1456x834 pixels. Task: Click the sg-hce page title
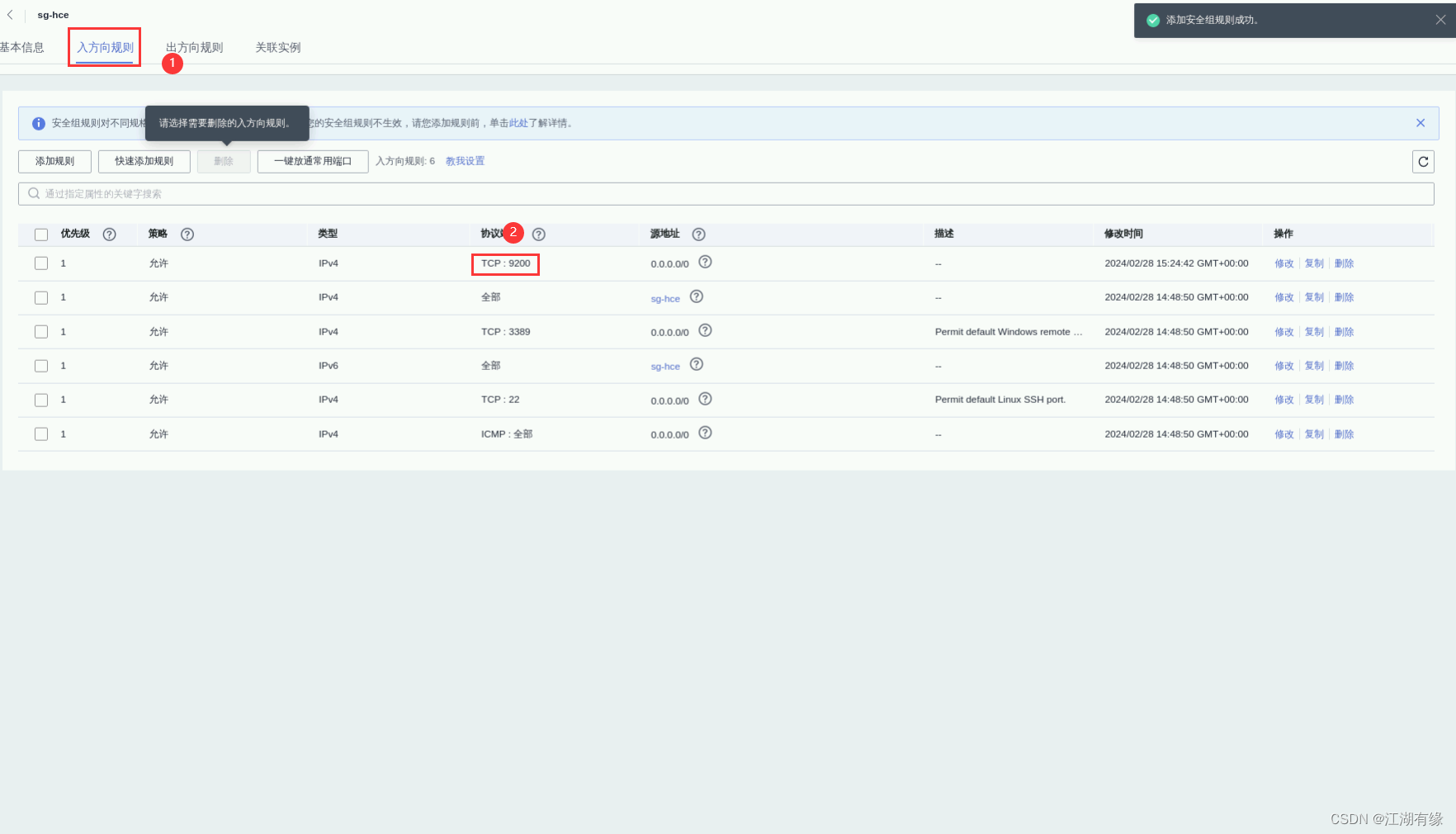tap(53, 15)
